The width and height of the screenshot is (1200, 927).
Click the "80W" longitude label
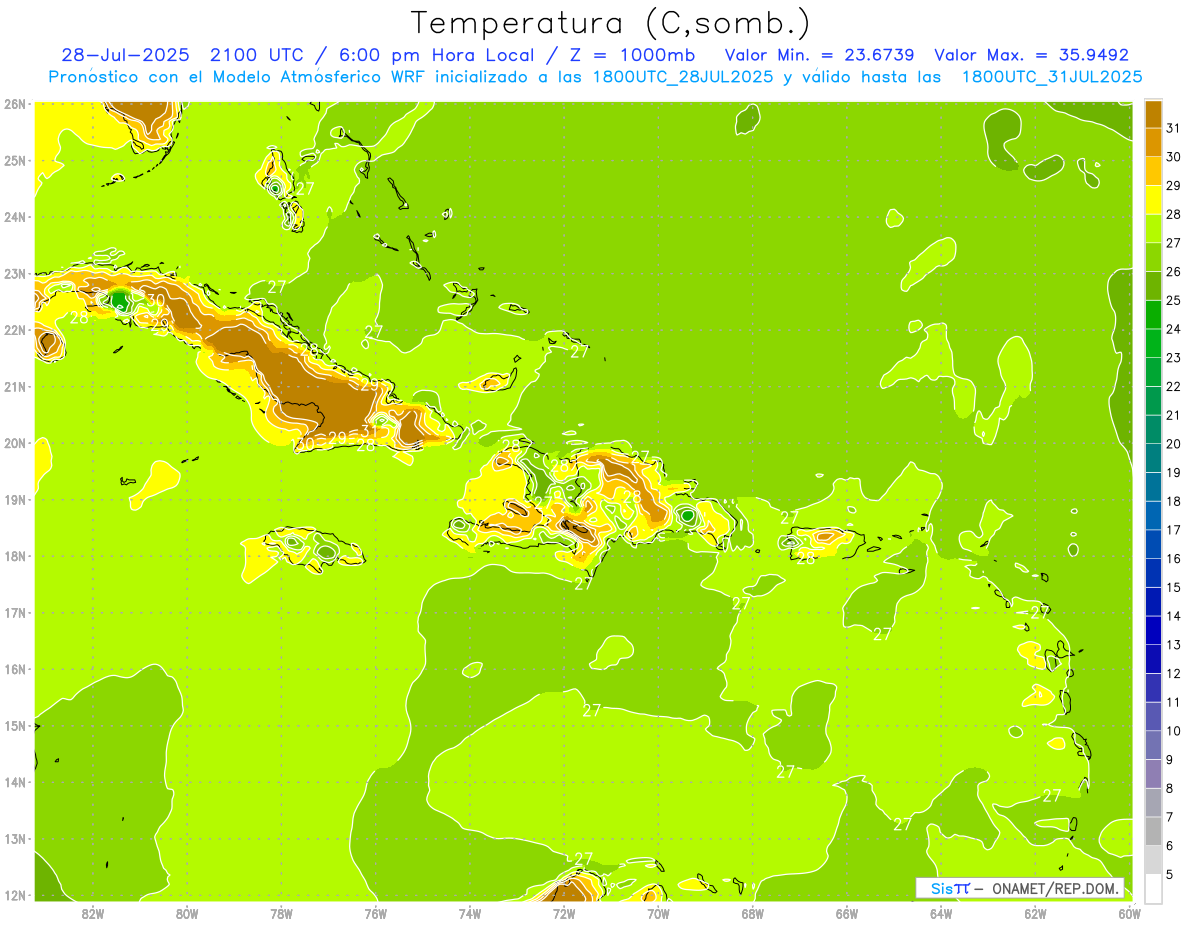tap(187, 913)
